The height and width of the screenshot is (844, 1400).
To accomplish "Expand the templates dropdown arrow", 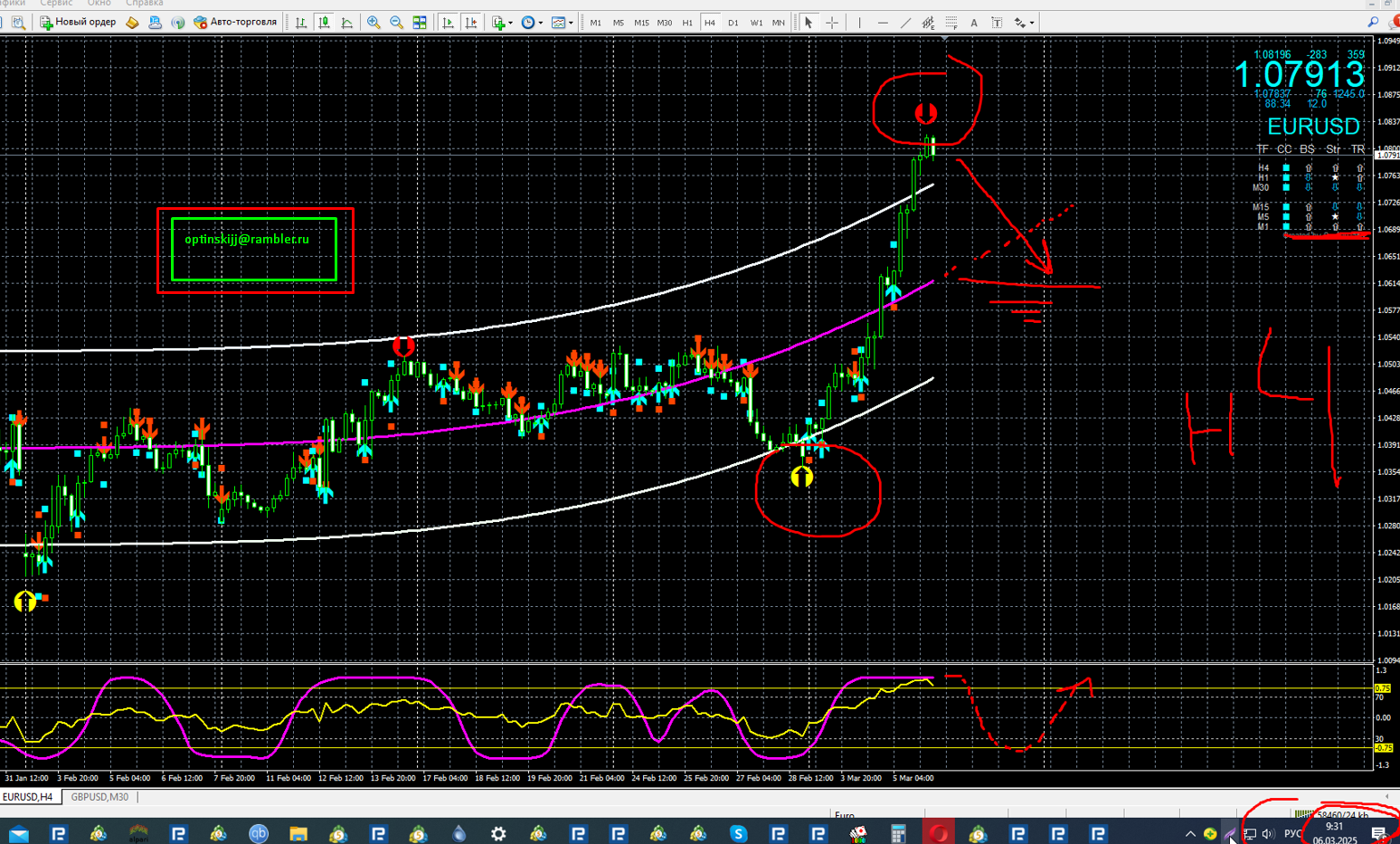I will click(571, 24).
